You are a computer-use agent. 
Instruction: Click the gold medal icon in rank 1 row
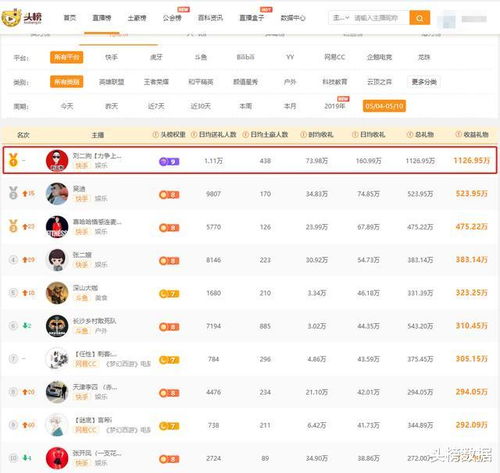tap(13, 160)
